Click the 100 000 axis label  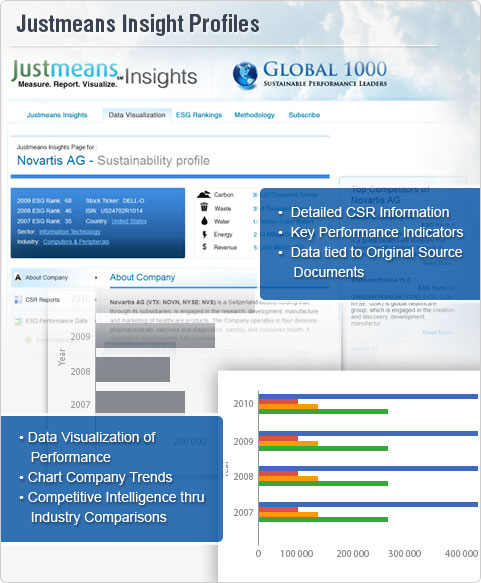pos(296,554)
